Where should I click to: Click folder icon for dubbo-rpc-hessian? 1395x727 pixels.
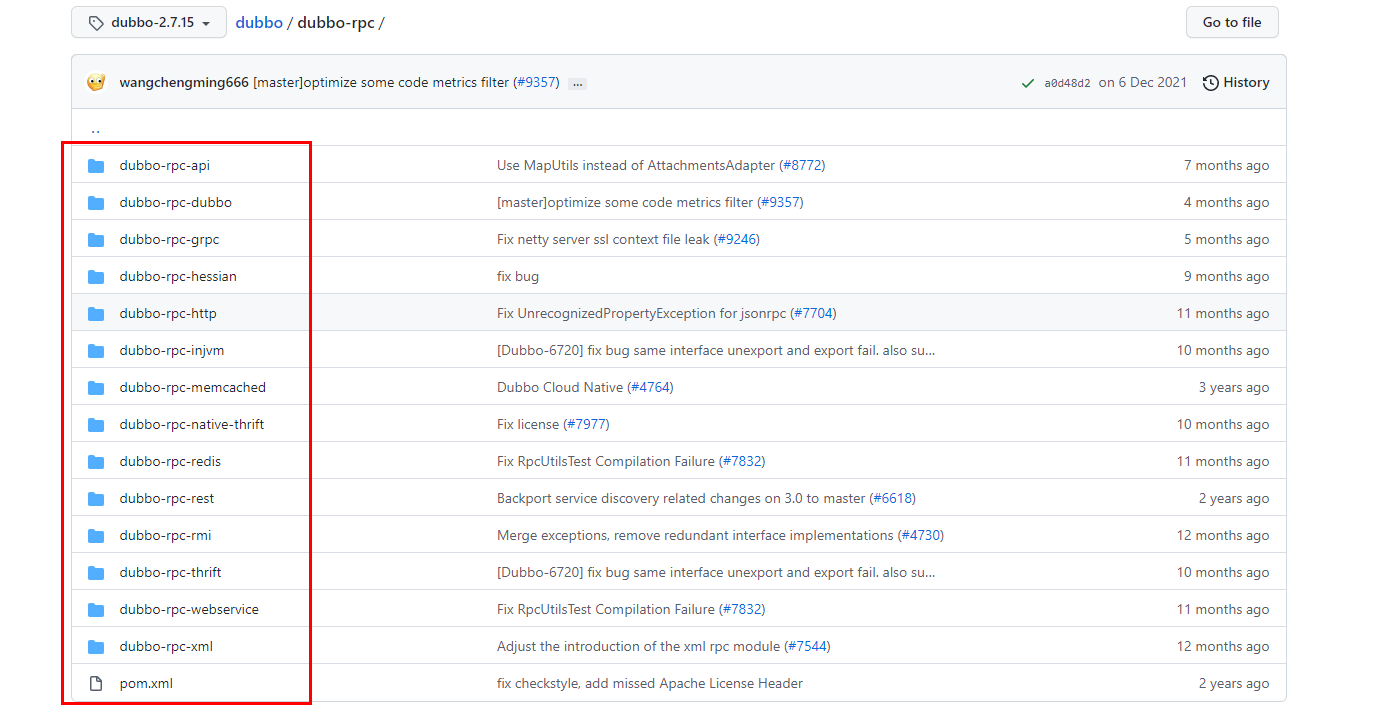pos(96,277)
